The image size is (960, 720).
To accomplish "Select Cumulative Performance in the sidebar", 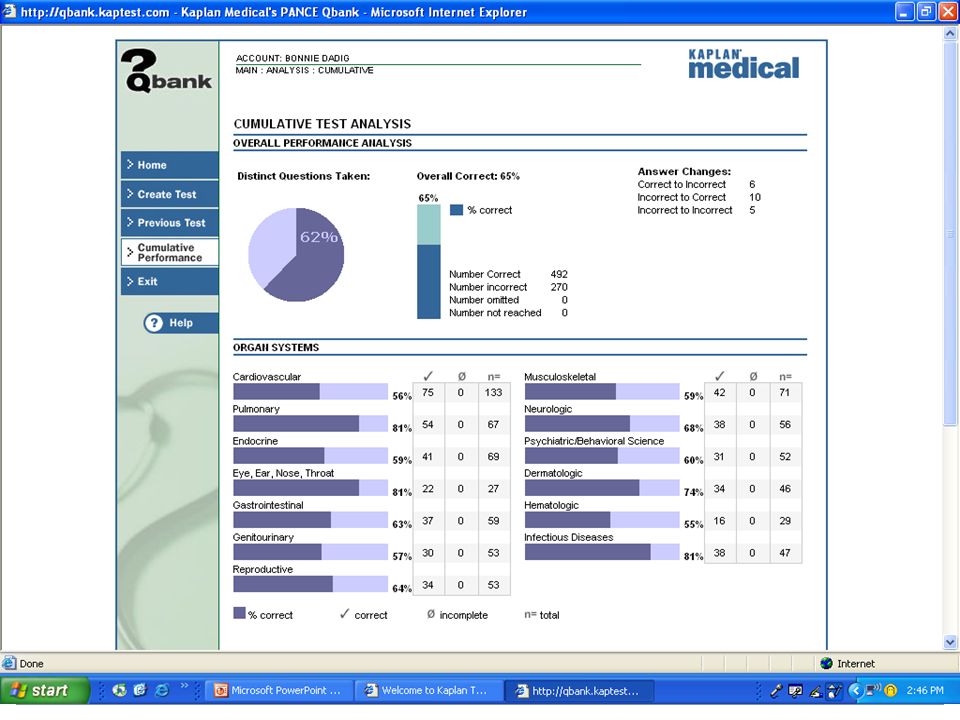I will point(170,252).
